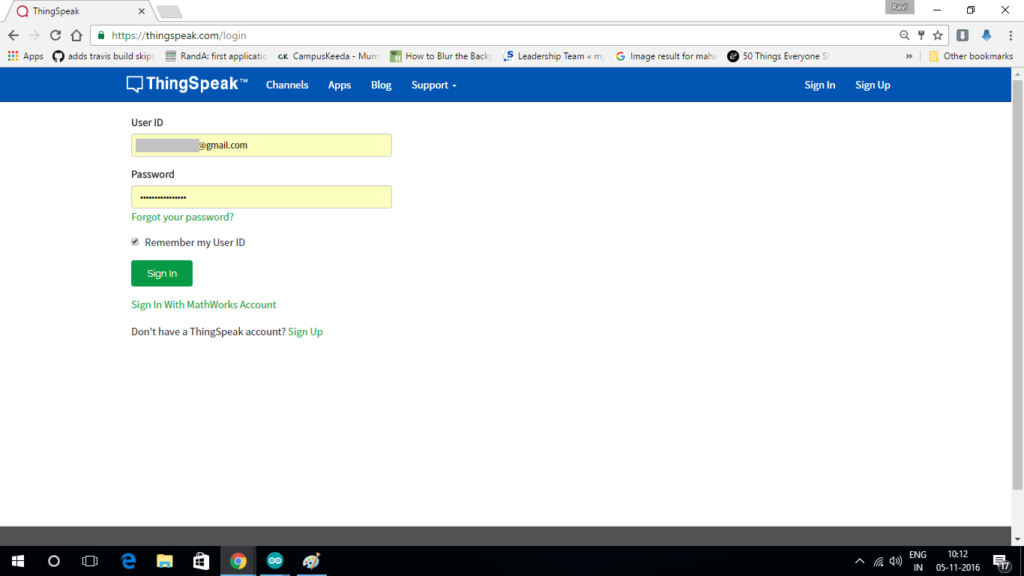This screenshot has height=576, width=1024.
Task: Open the Paint app on taskbar
Action: click(x=312, y=561)
